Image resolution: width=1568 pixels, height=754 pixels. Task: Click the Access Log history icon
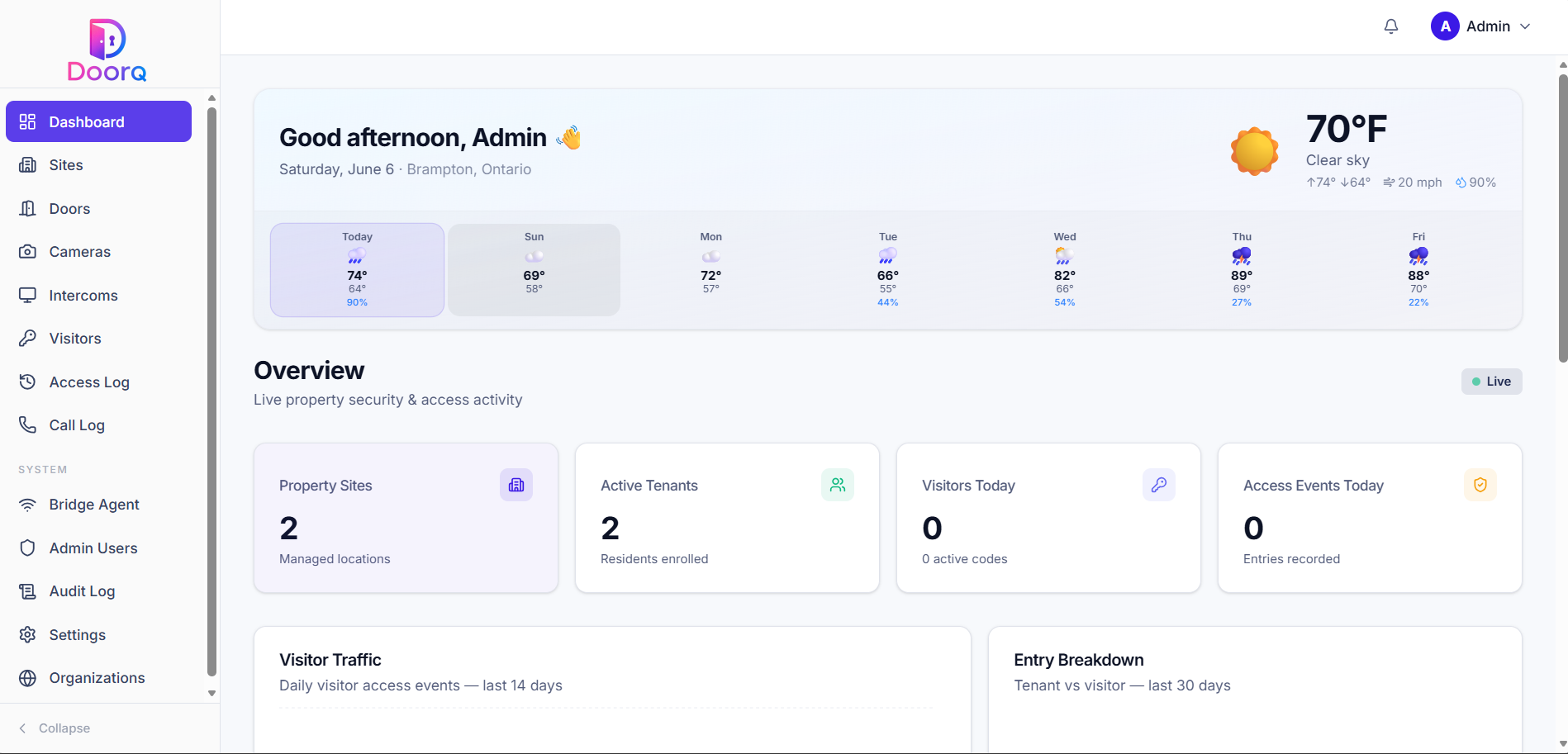coord(27,382)
